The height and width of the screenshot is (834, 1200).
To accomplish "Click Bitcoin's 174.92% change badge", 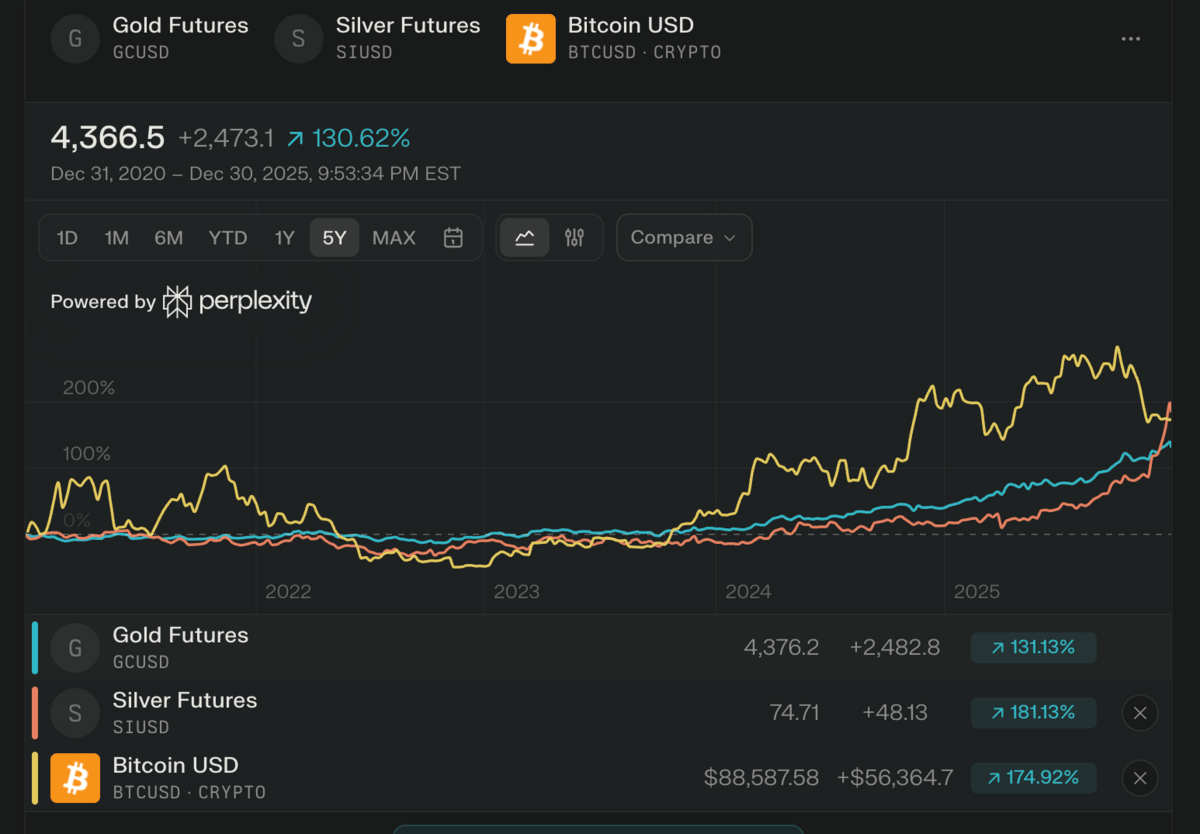I will (1033, 777).
